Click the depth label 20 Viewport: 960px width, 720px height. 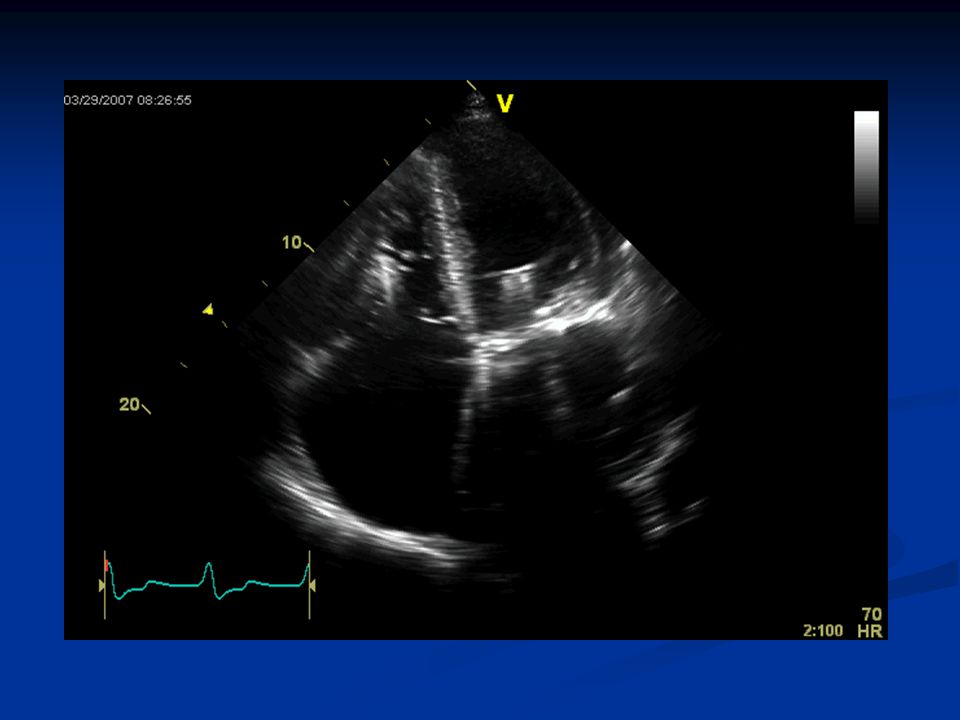point(129,404)
